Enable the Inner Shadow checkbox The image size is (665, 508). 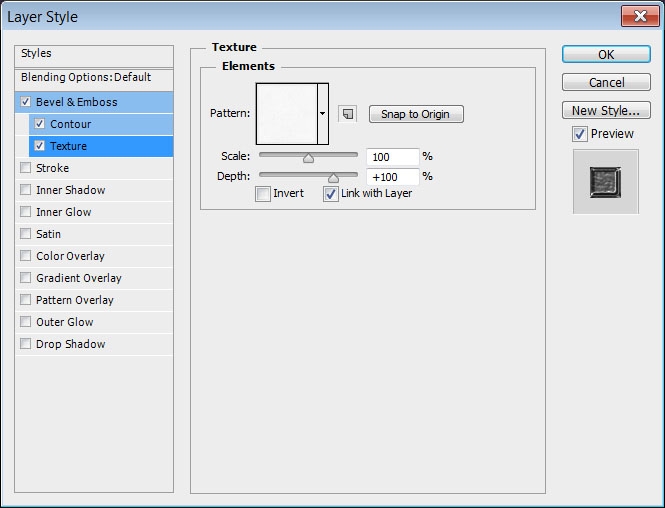click(x=25, y=190)
